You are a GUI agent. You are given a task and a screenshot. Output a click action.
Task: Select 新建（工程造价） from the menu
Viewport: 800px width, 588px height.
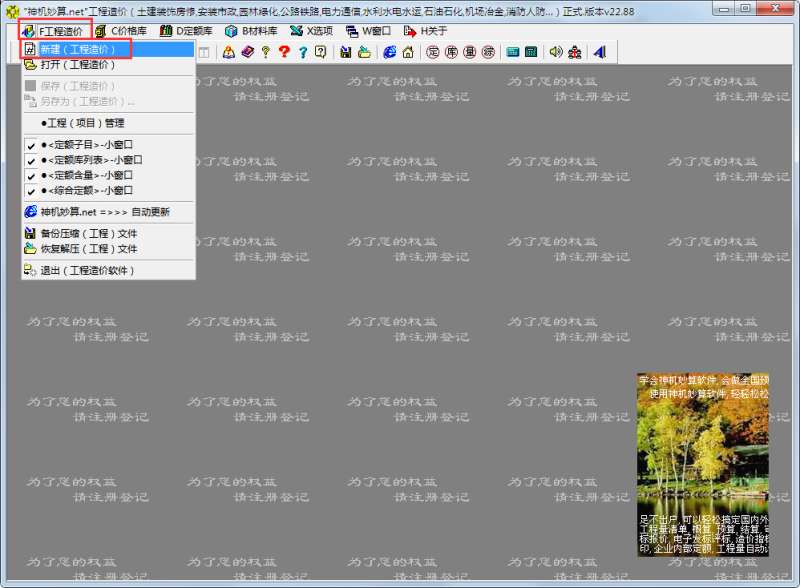[x=78, y=49]
